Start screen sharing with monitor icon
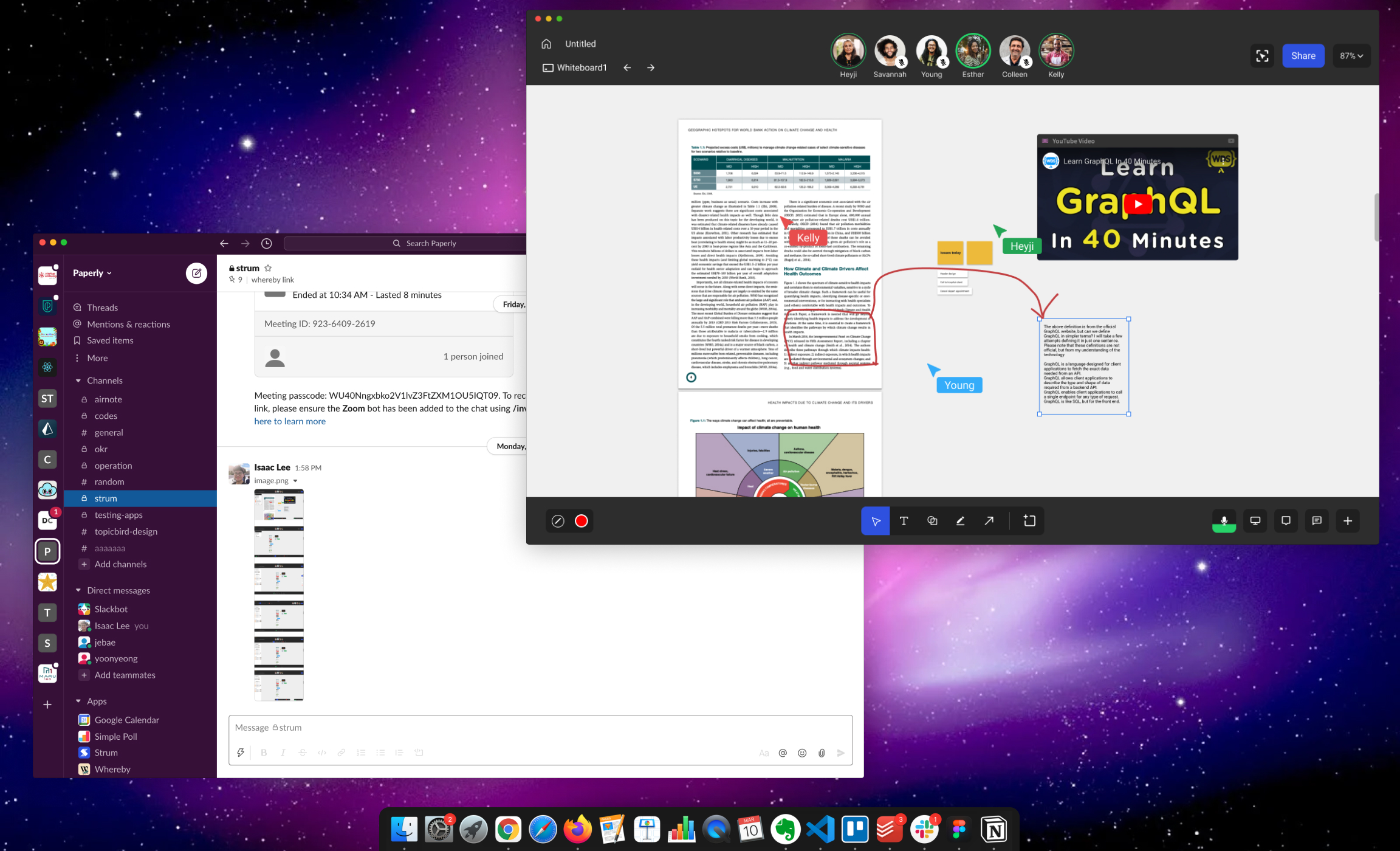 pos(1255,521)
